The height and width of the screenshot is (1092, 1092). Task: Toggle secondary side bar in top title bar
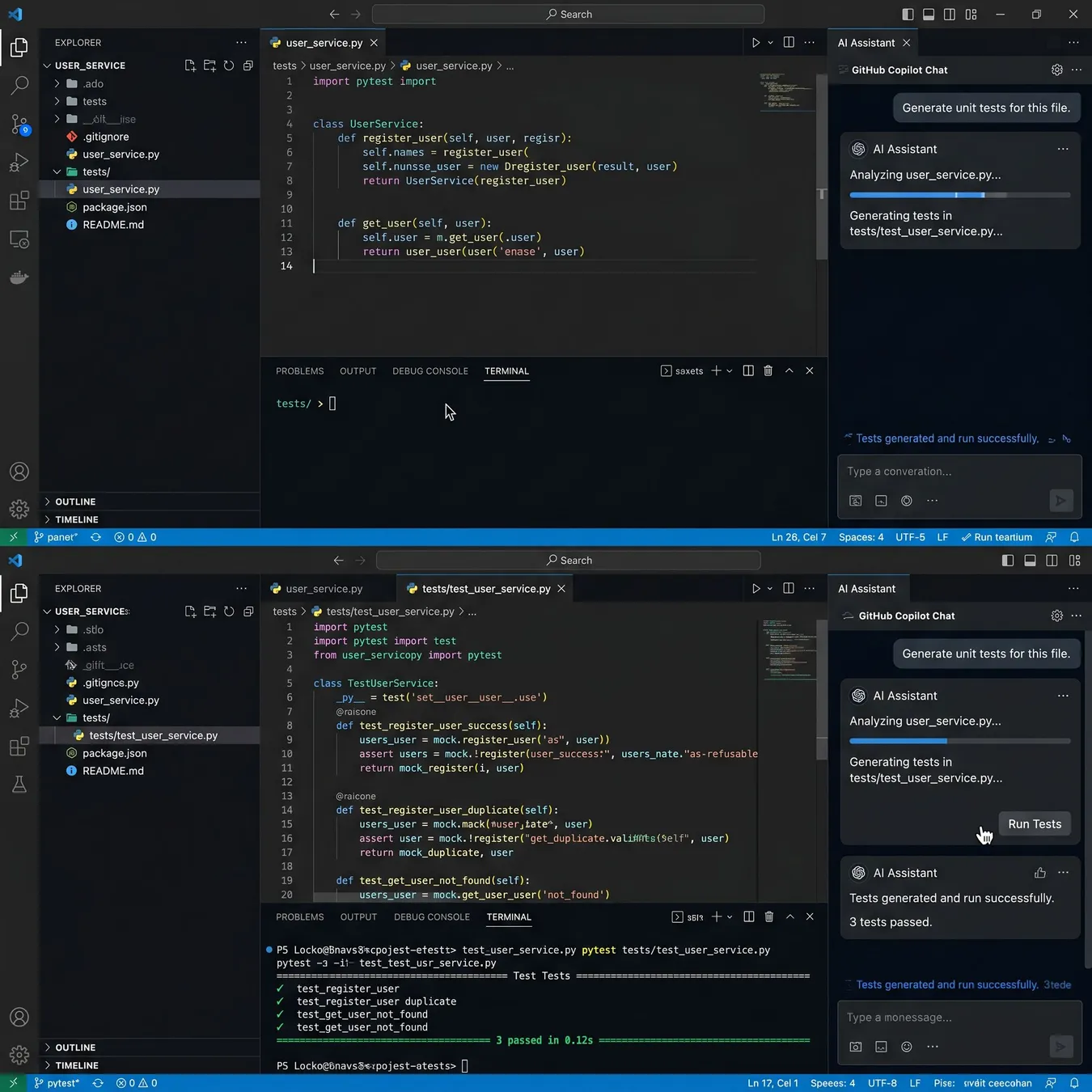[950, 14]
